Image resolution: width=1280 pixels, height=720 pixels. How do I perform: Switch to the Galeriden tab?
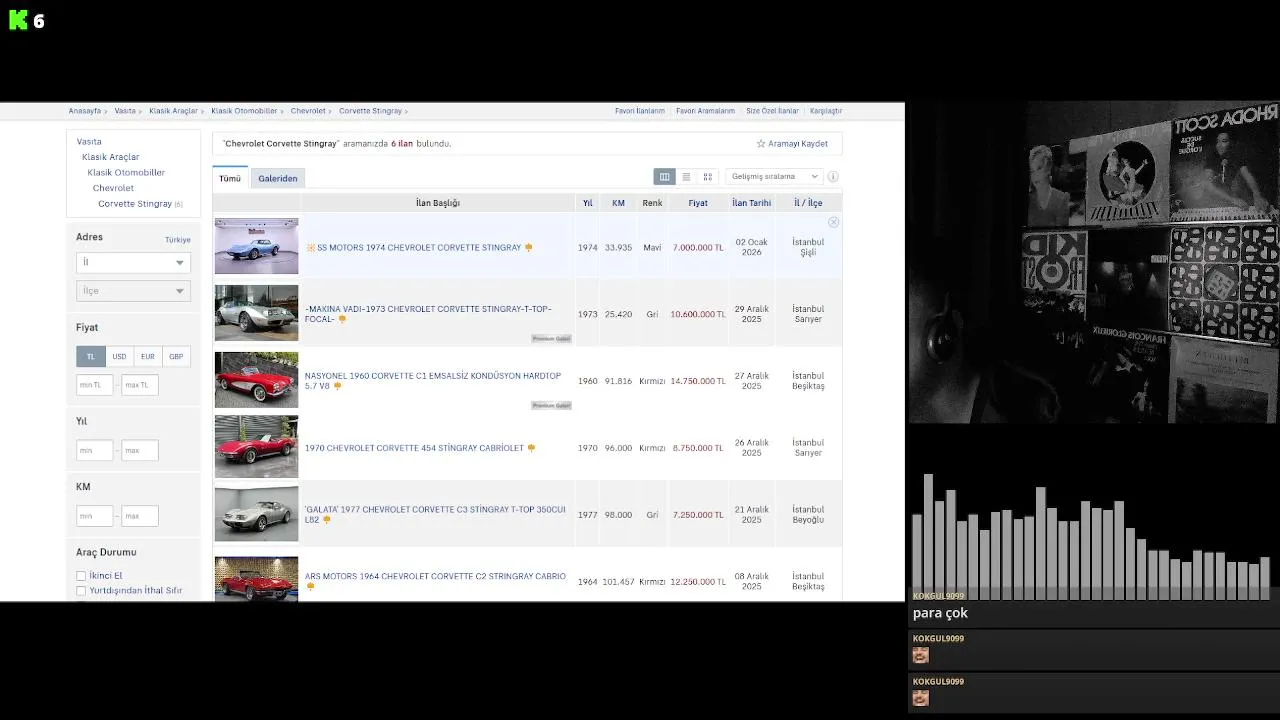point(278,178)
